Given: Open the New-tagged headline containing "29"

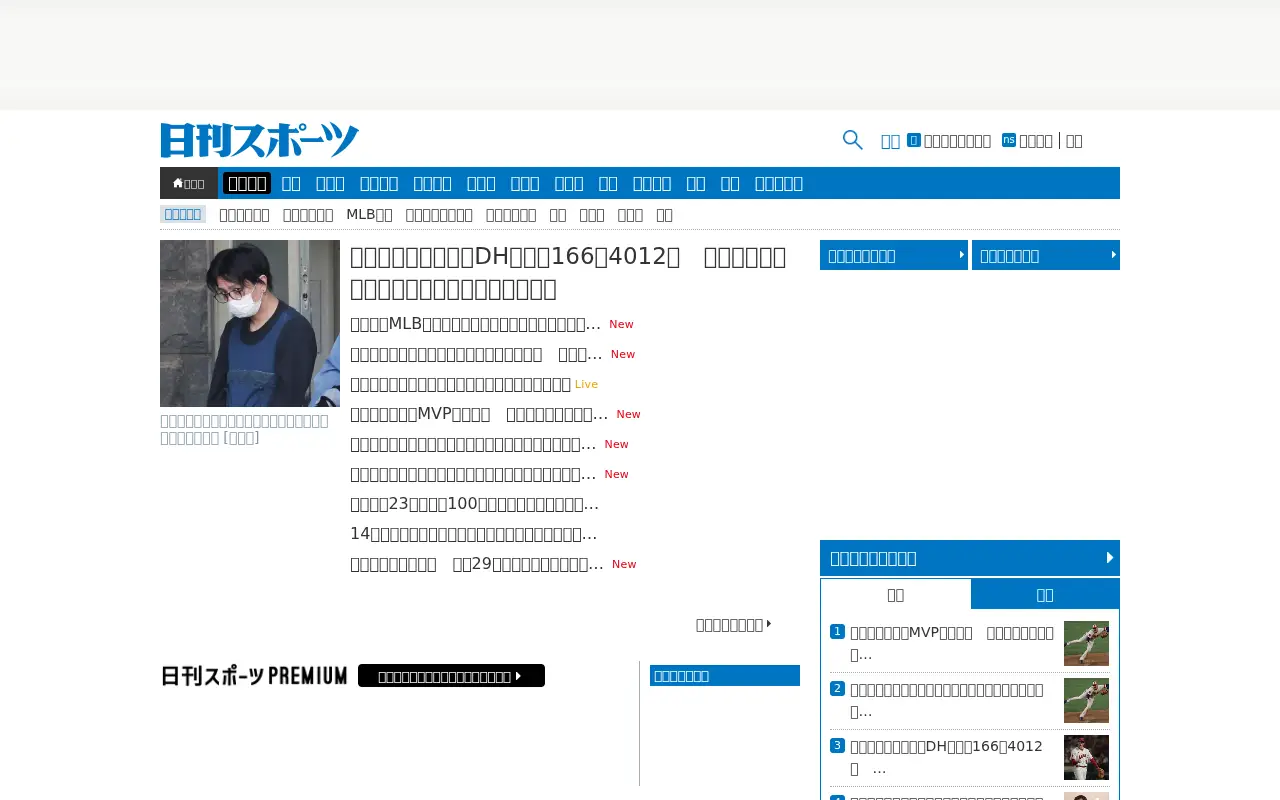Looking at the screenshot, I should click(x=477, y=564).
